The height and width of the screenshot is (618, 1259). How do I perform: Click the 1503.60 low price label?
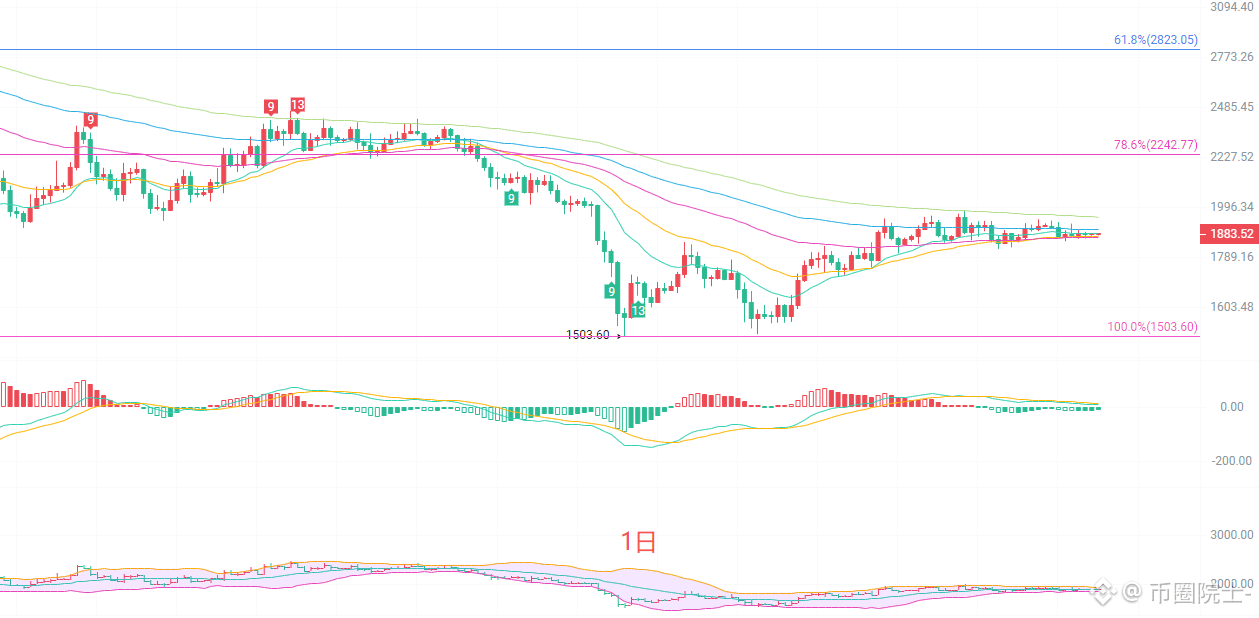pyautogui.click(x=588, y=336)
